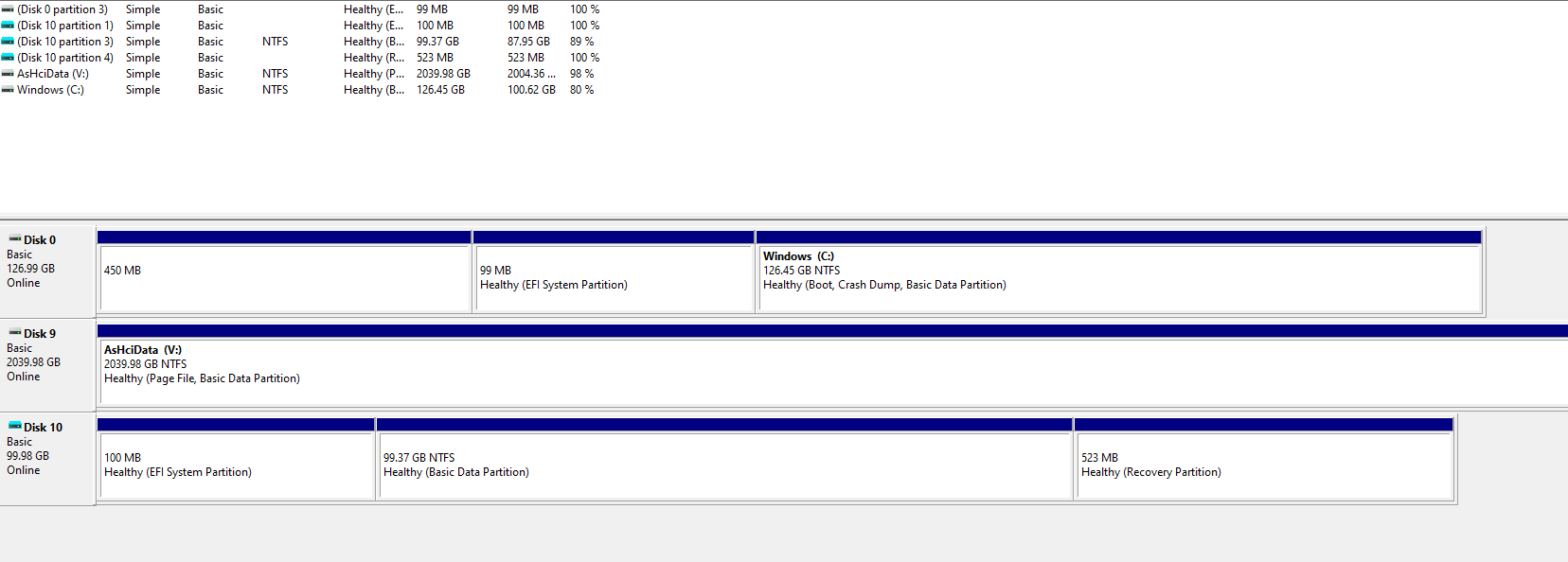The width and height of the screenshot is (1568, 562).
Task: Click the 126.99 GB size under Disk 0
Action: tap(30, 269)
